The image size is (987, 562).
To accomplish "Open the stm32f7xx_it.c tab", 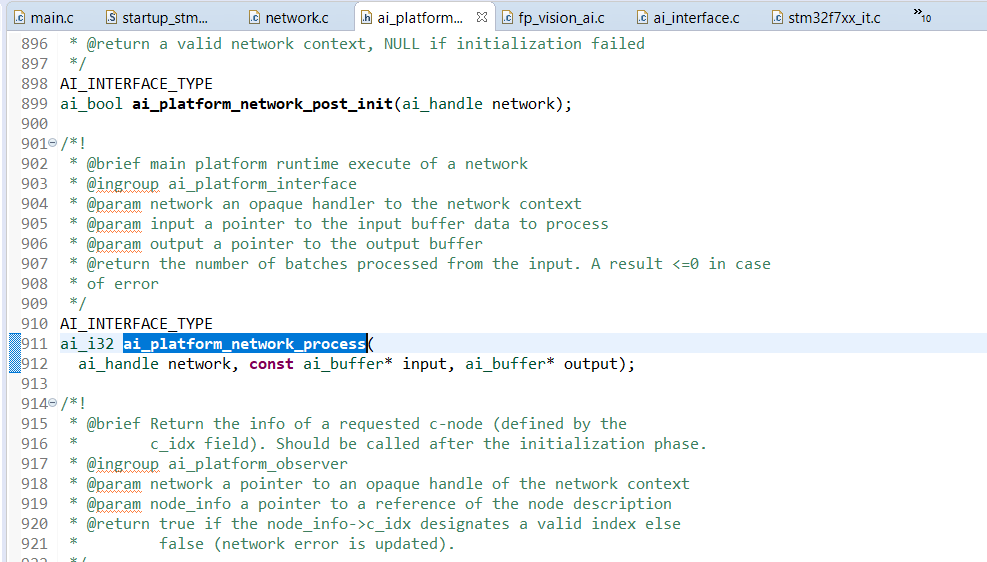I will (826, 18).
